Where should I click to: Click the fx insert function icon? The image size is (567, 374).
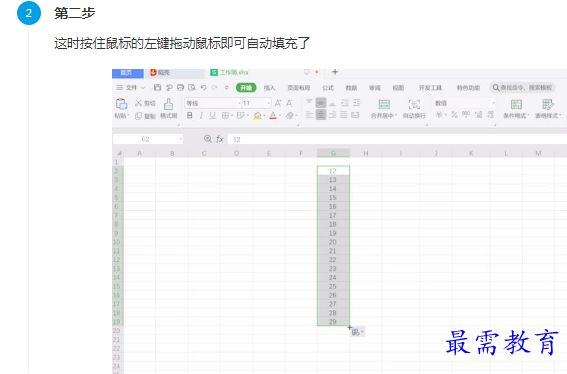[219, 139]
